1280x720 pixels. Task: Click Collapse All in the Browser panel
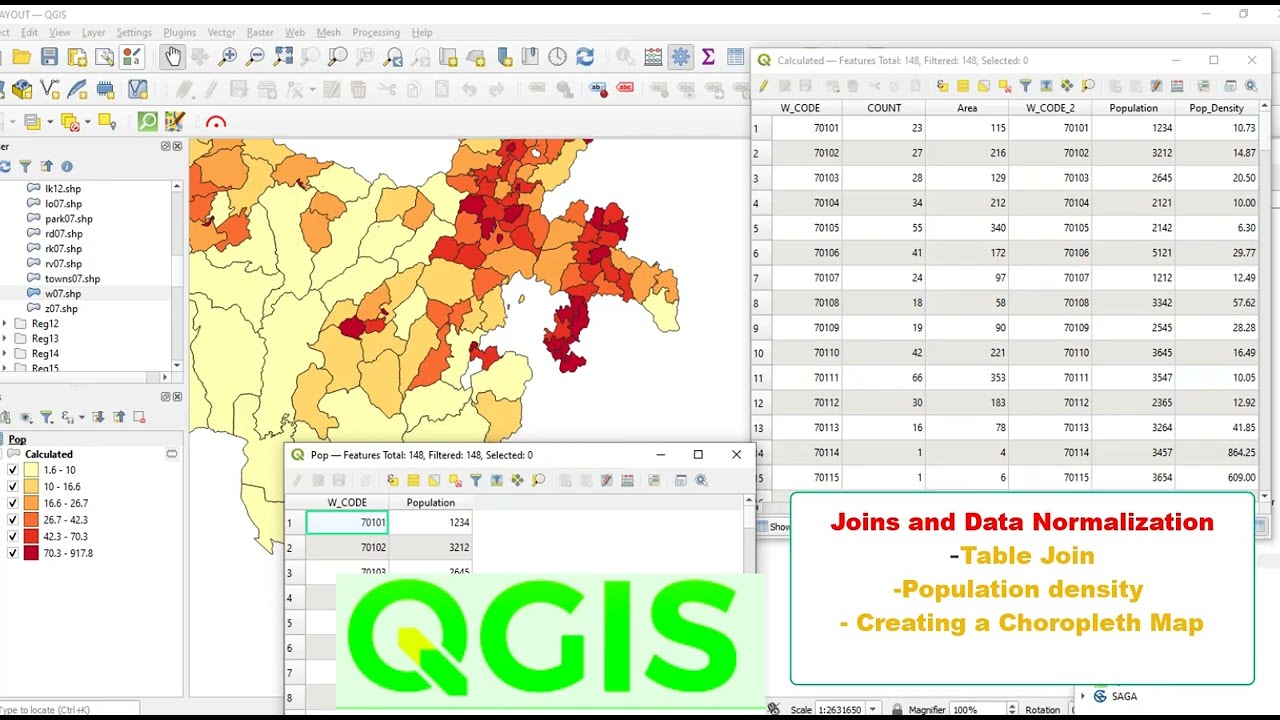click(x=46, y=166)
